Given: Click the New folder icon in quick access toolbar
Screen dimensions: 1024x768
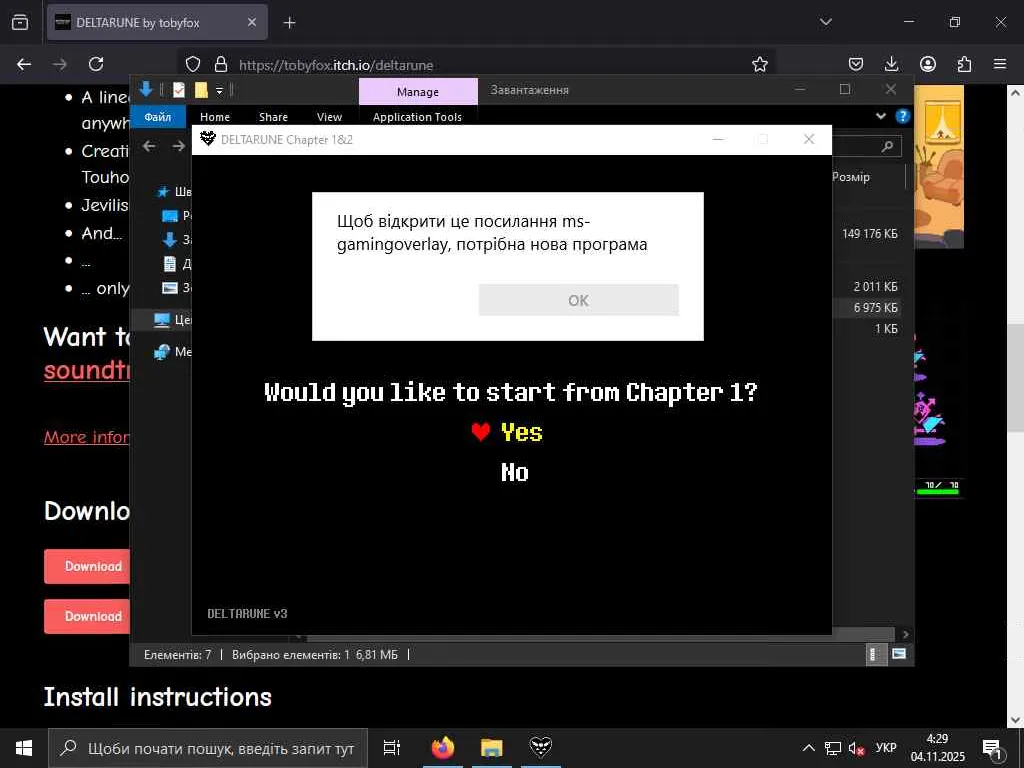Looking at the screenshot, I should [201, 89].
